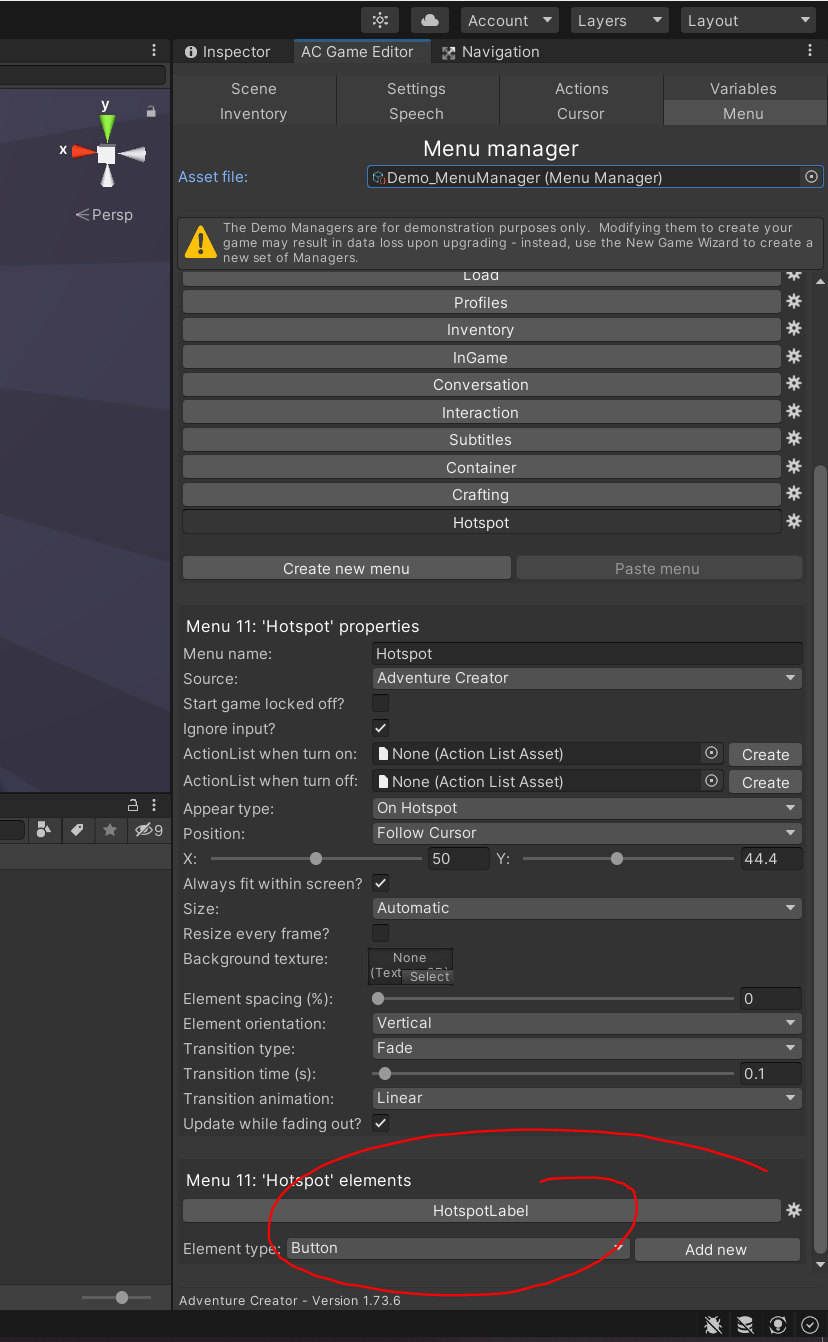Open gear options for Profiles menu
The image size is (828, 1342).
tap(794, 301)
